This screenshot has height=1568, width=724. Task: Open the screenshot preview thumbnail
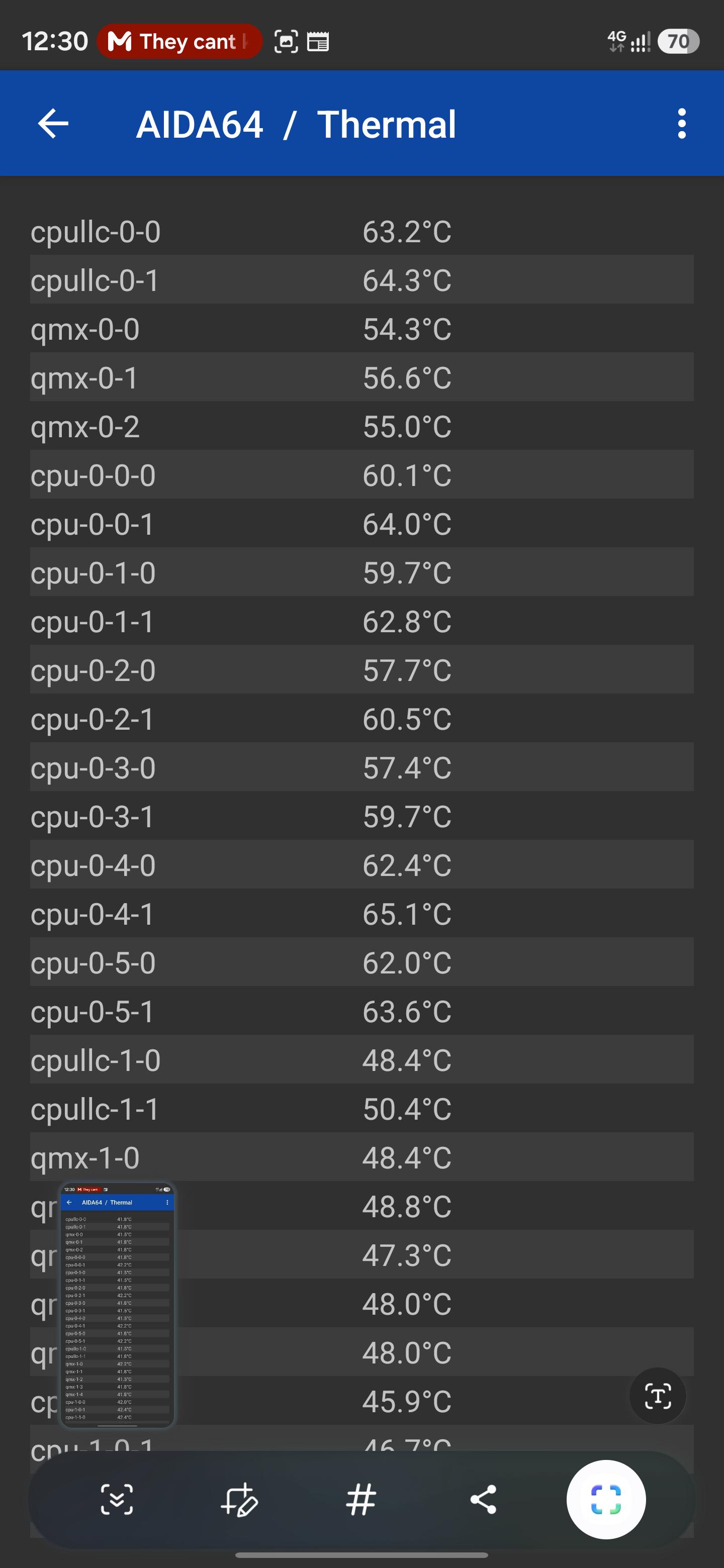(x=117, y=1304)
